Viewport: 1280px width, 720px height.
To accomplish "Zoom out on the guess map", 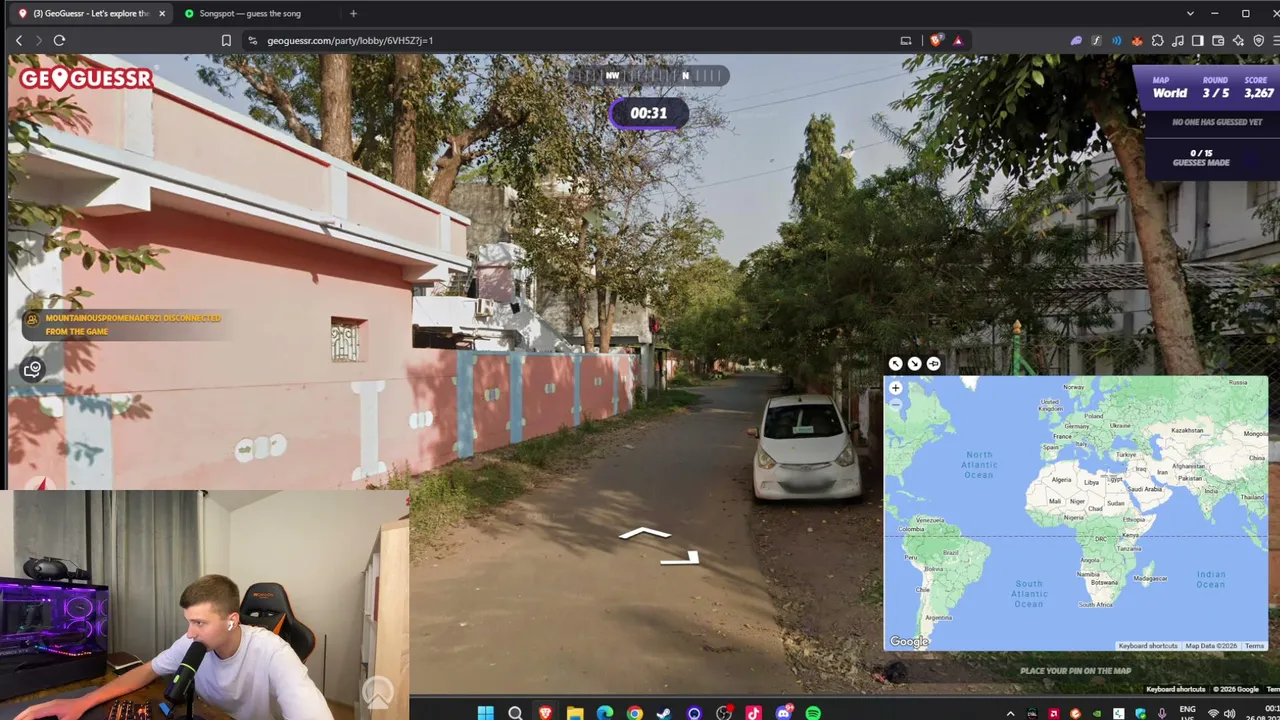I will tap(896, 404).
